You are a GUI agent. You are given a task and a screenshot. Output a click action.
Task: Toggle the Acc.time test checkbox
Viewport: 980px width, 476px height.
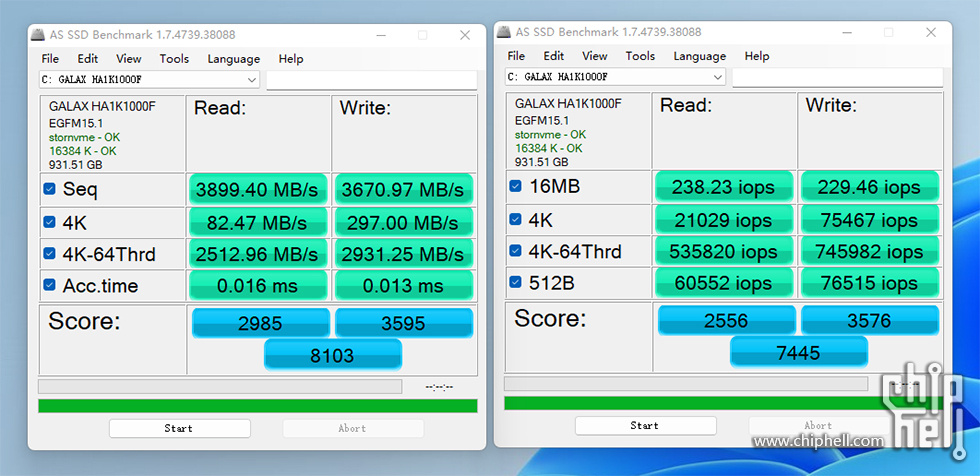(50, 286)
